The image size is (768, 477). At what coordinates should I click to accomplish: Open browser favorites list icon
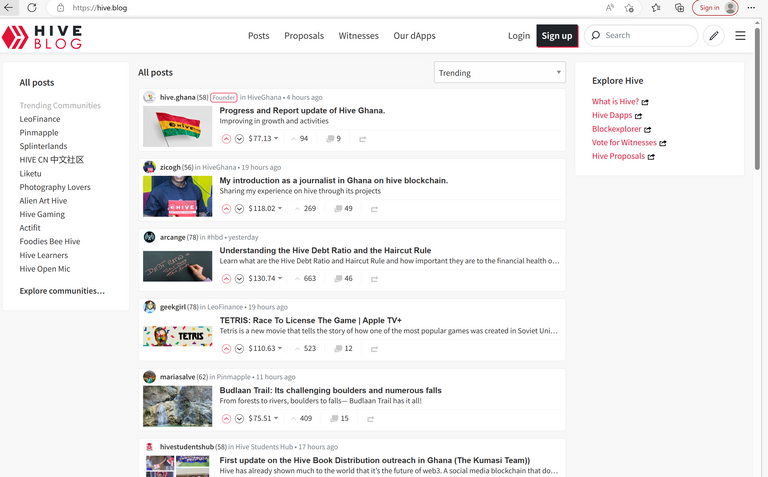(x=656, y=7)
